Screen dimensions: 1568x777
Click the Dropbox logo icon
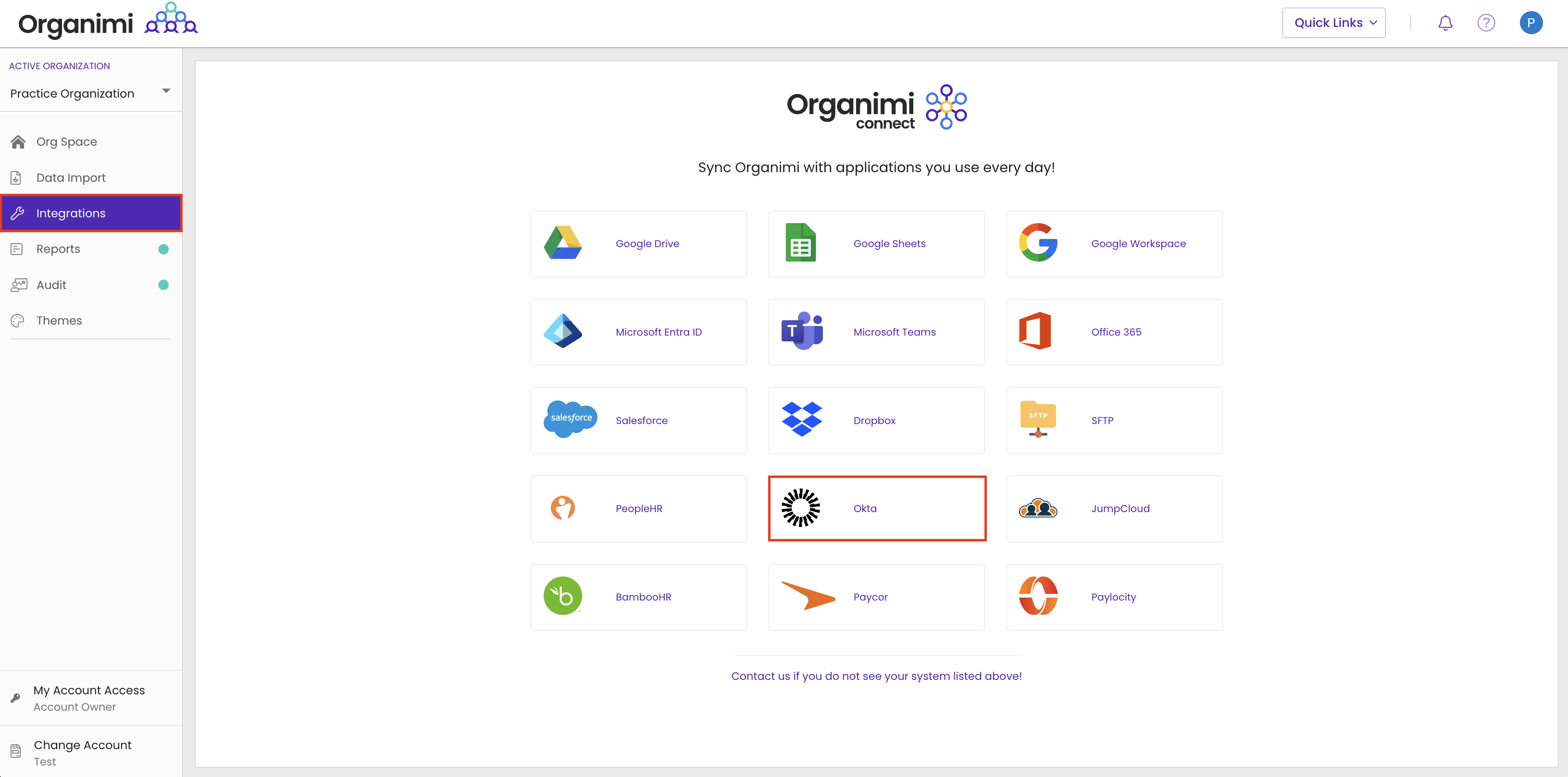(x=802, y=419)
